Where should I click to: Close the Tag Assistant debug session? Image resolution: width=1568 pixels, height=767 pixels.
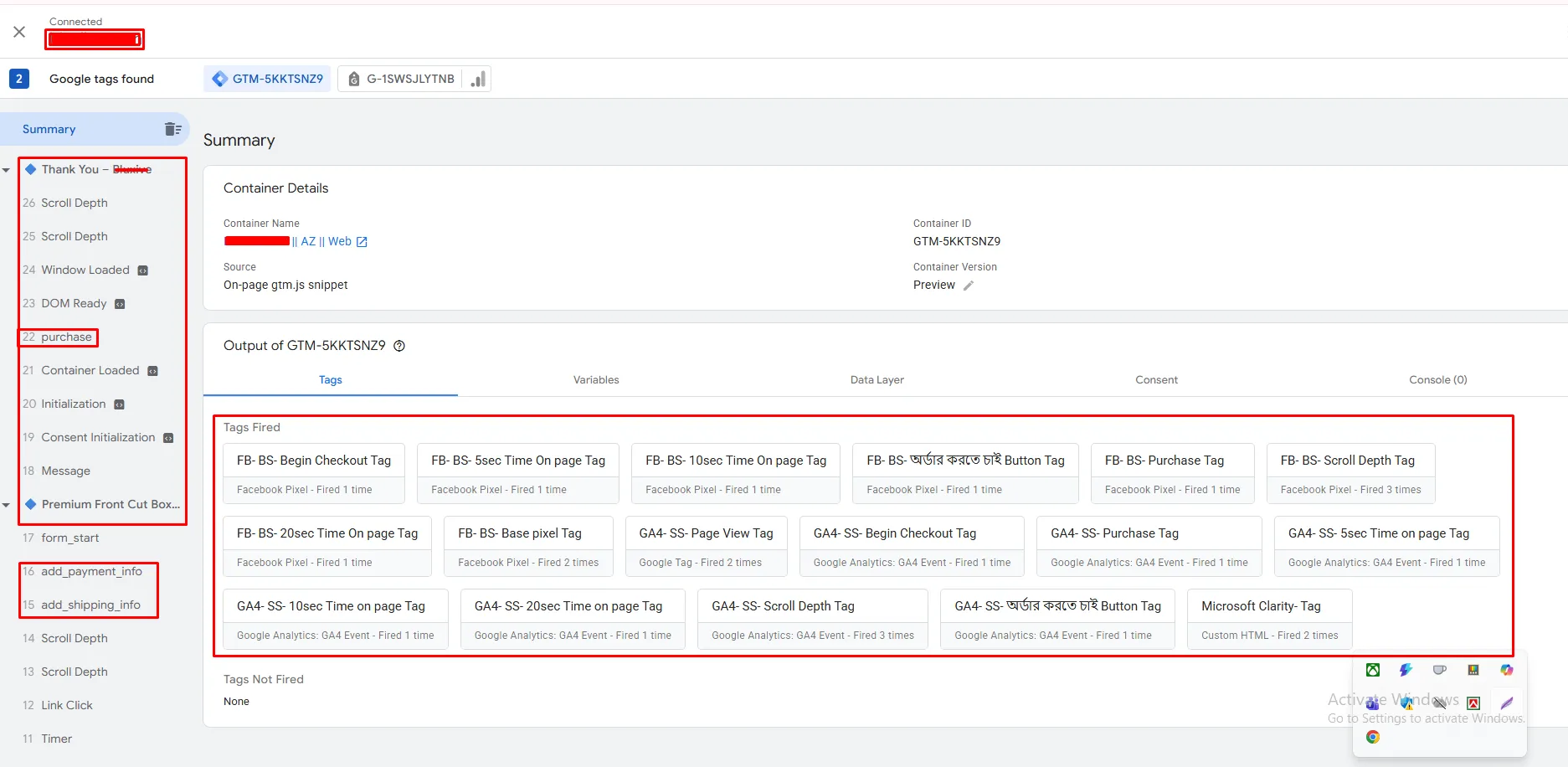19,32
